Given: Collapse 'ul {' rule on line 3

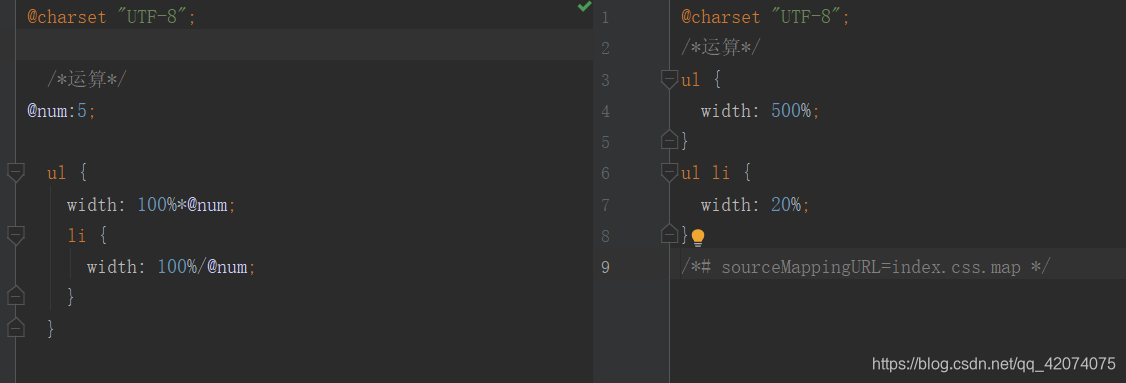Looking at the screenshot, I should (669, 79).
